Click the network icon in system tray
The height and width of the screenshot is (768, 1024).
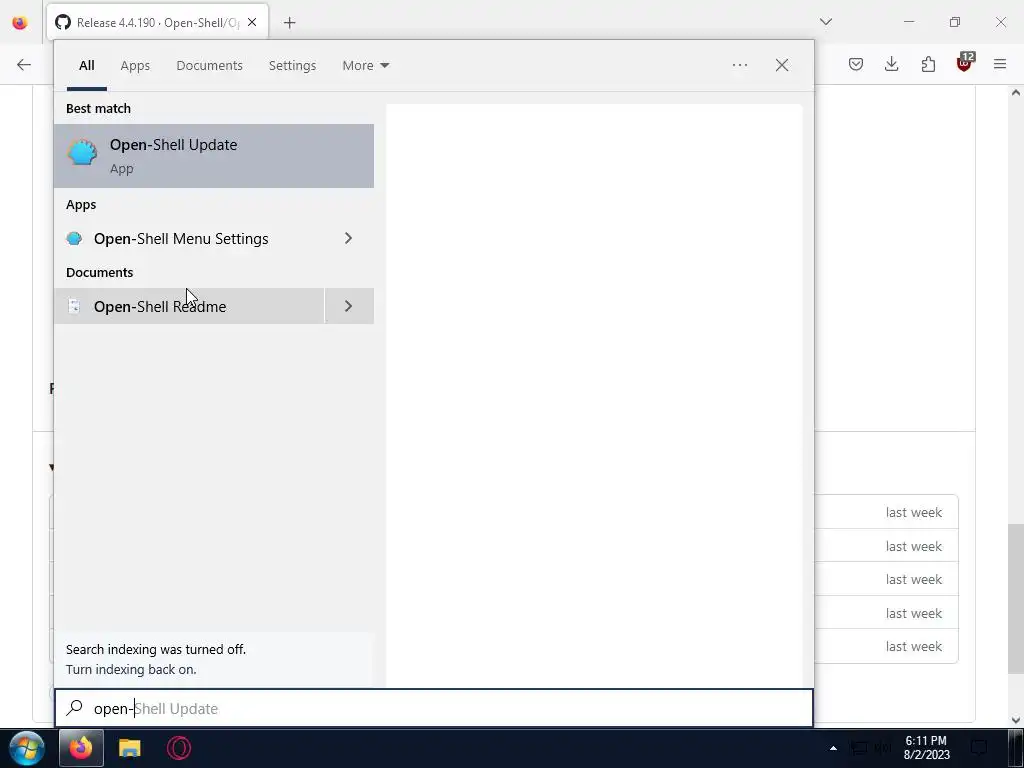[859, 748]
